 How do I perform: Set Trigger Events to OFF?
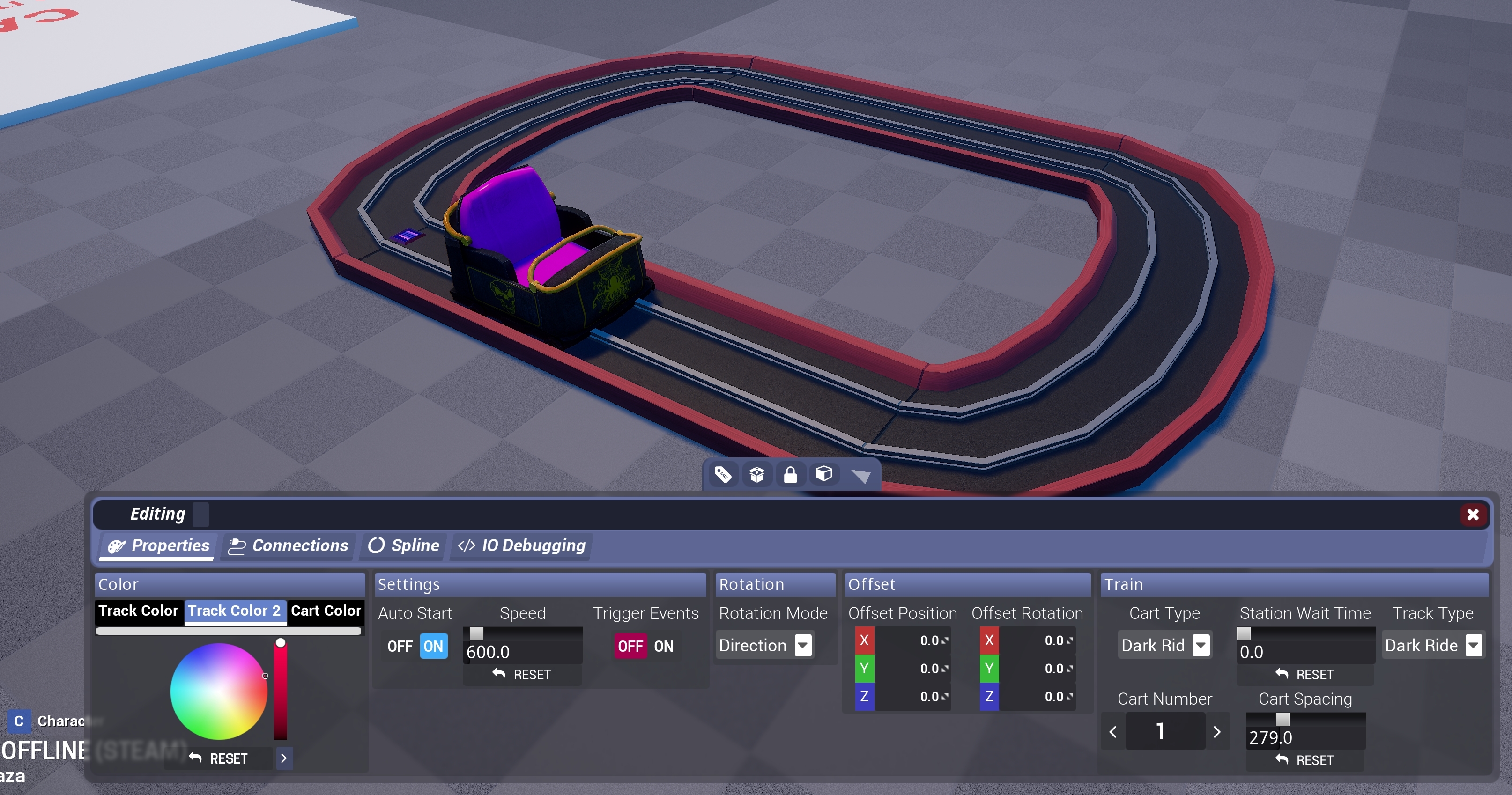630,646
